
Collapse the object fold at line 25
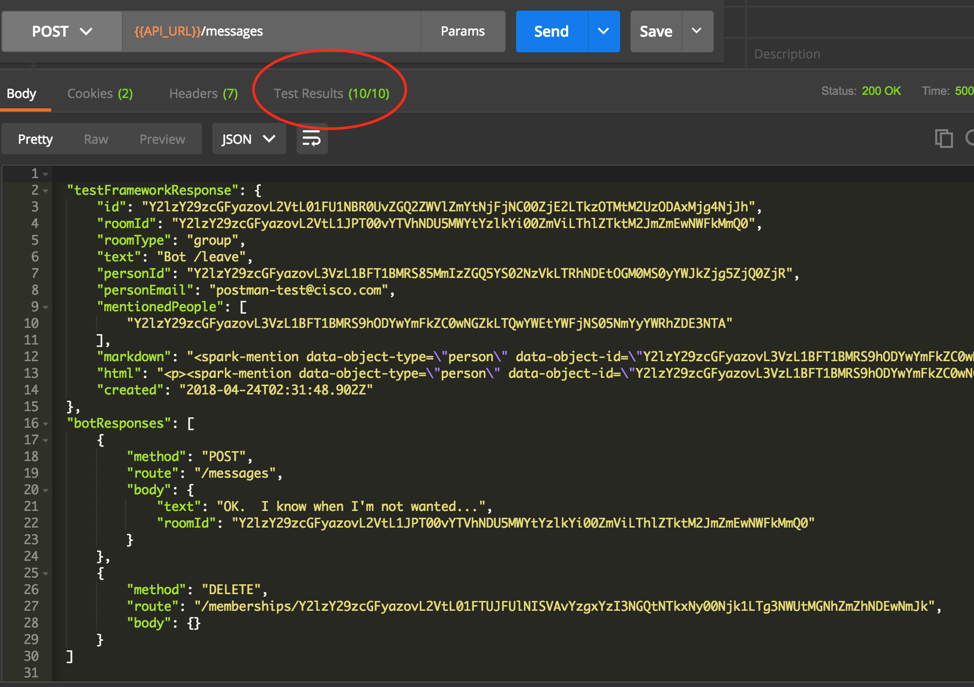coord(45,573)
